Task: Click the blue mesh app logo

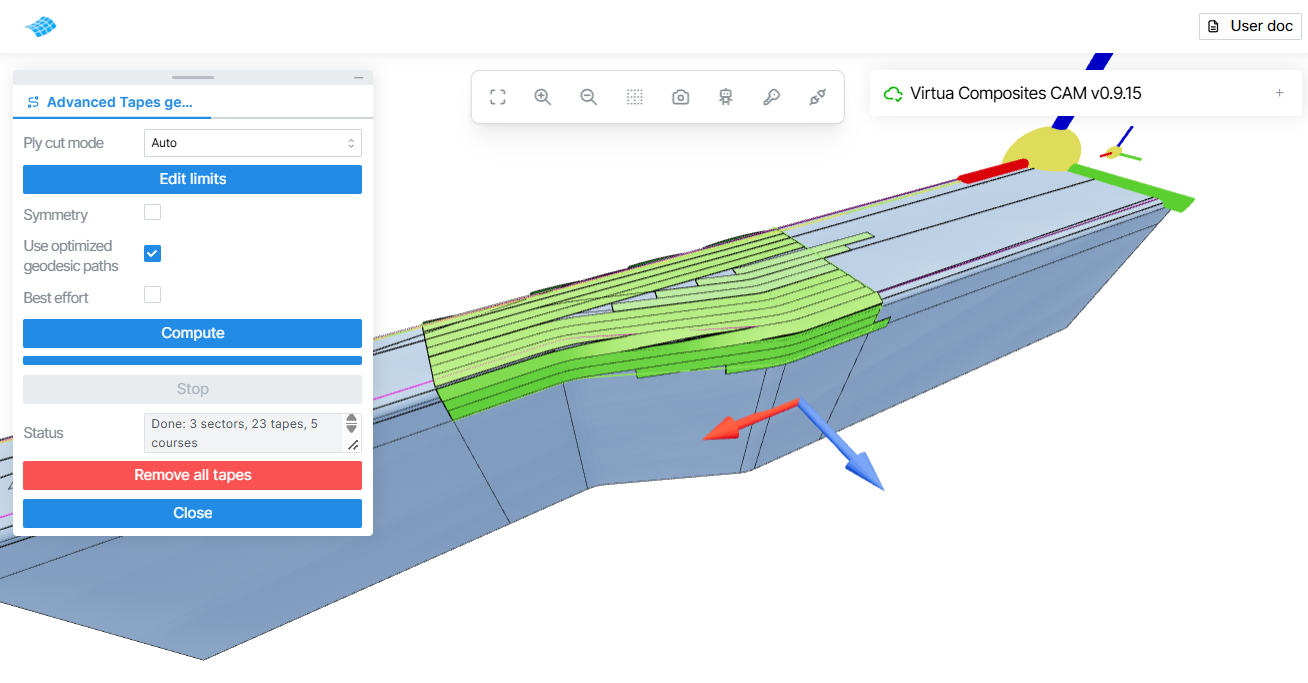Action: click(x=41, y=27)
